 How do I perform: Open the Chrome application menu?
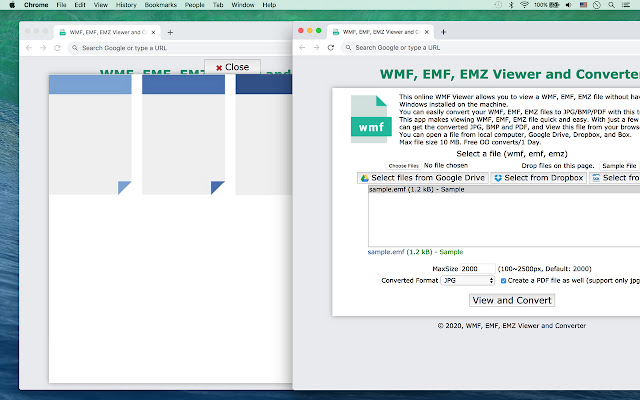click(x=36, y=5)
